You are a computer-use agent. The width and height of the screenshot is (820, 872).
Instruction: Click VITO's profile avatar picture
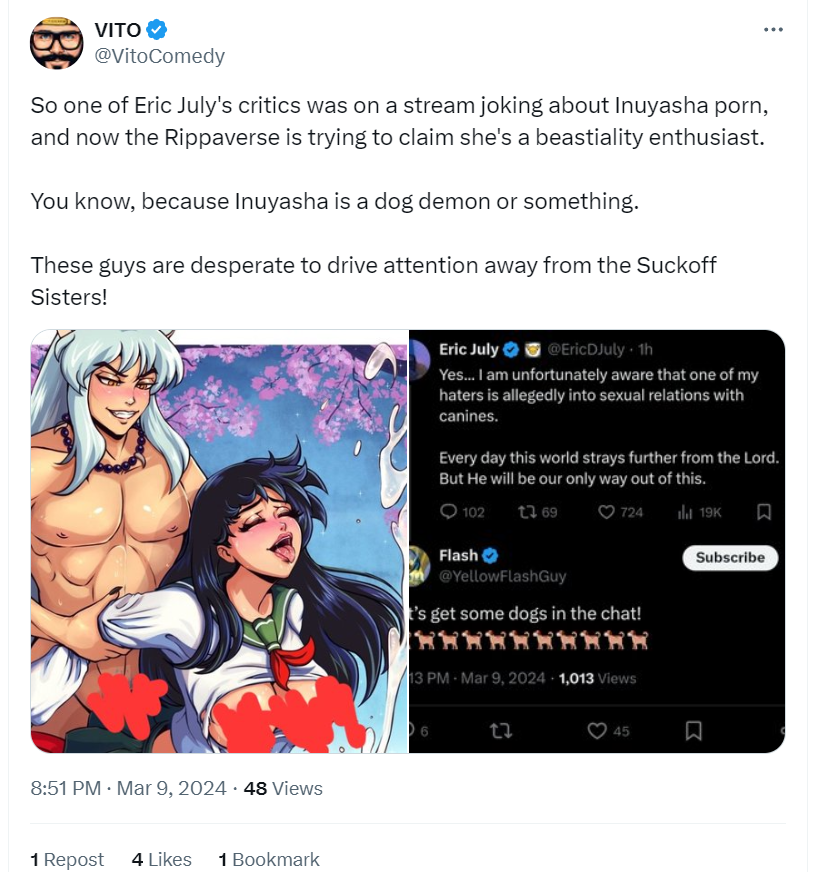pos(57,43)
